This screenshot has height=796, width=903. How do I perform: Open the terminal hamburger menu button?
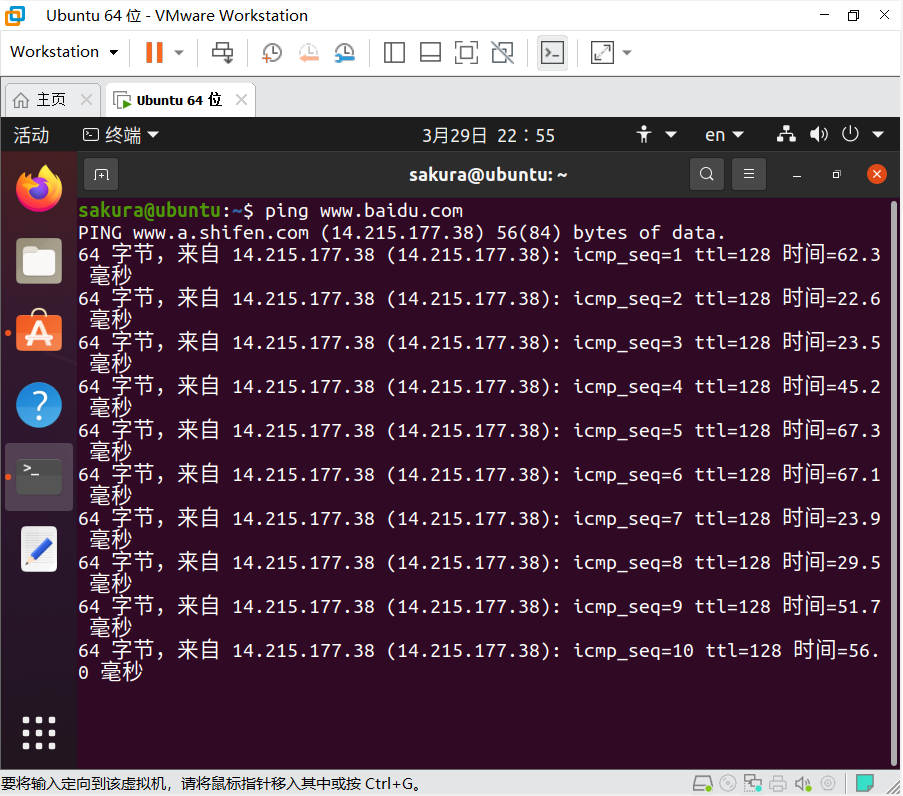748,174
